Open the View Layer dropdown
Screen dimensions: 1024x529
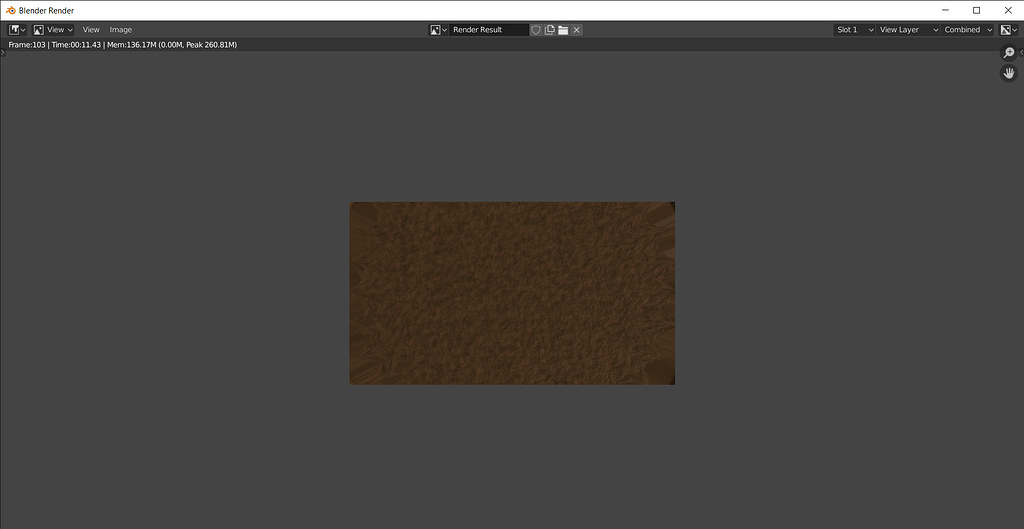coord(908,30)
